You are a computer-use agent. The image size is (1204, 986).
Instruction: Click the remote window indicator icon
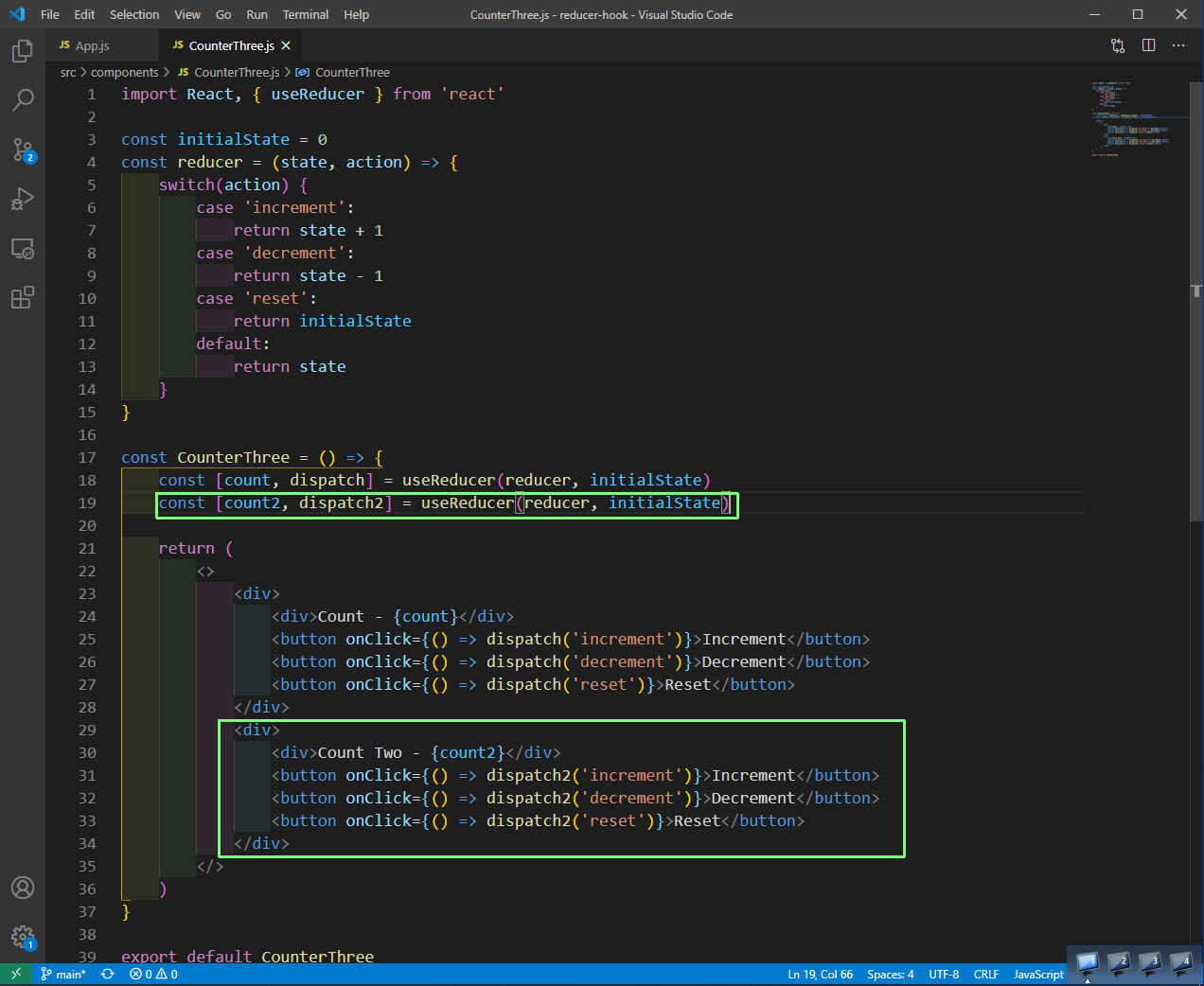click(16, 974)
